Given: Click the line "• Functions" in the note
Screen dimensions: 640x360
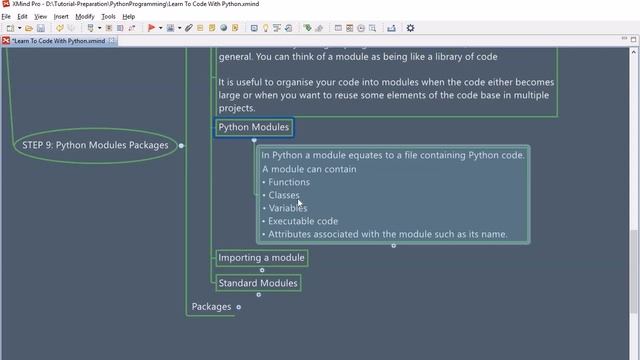Looking at the screenshot, I should [286, 182].
